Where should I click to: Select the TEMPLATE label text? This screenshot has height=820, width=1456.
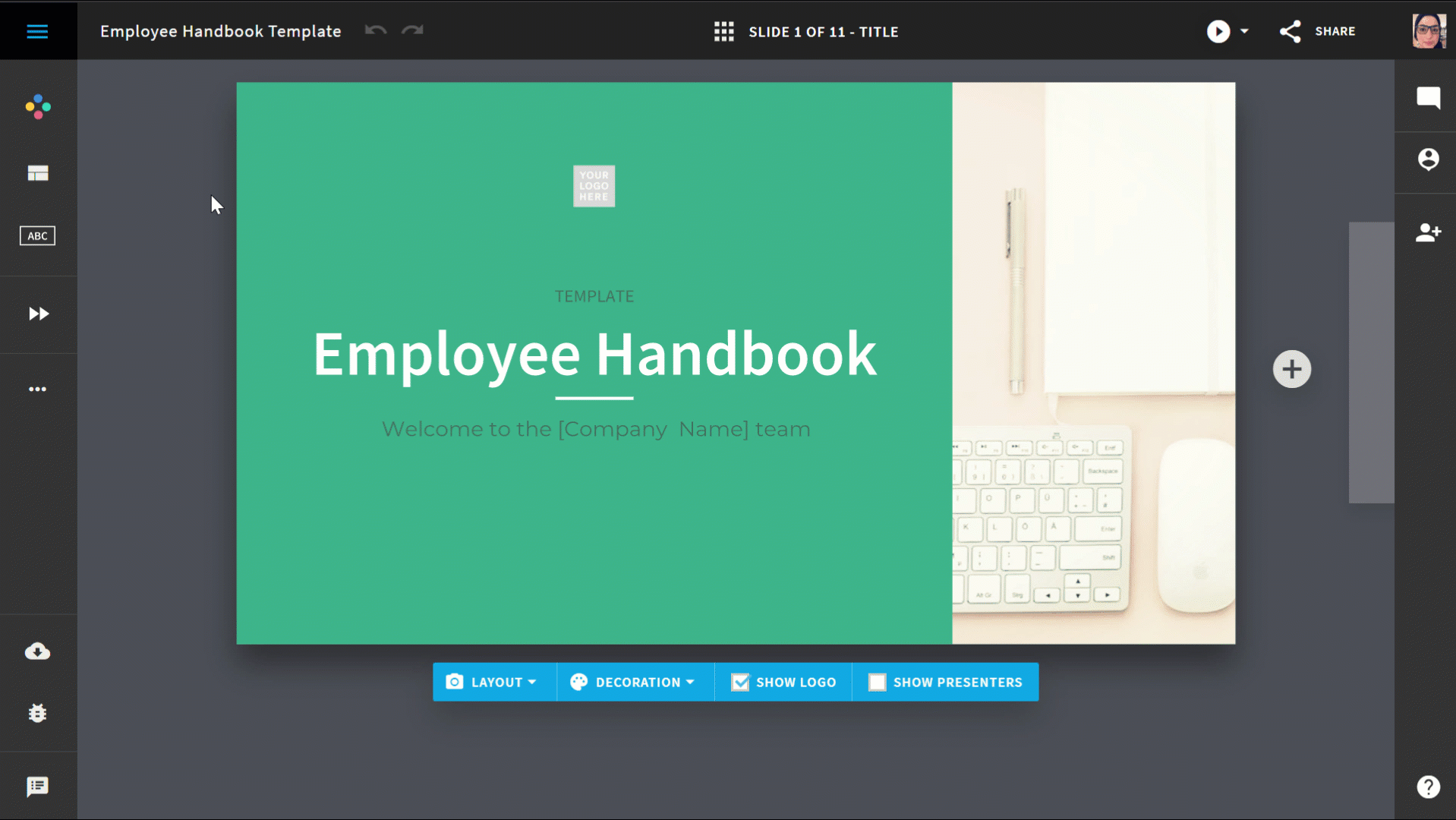594,296
